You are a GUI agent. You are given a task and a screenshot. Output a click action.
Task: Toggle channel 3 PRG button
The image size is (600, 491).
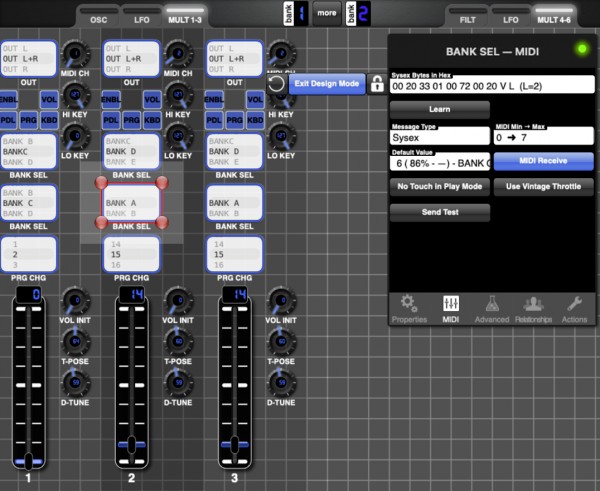coord(235,120)
